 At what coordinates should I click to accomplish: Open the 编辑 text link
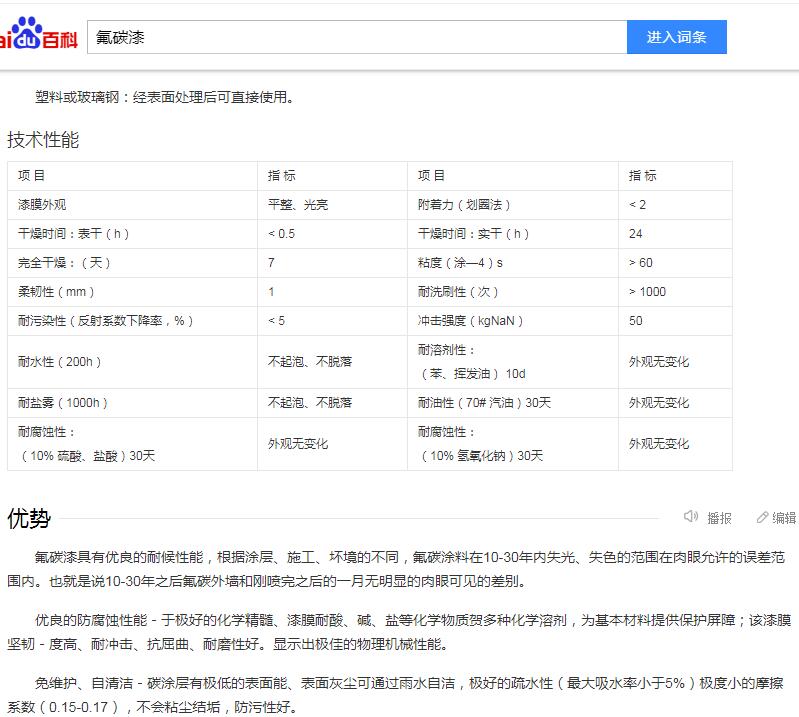tap(784, 518)
